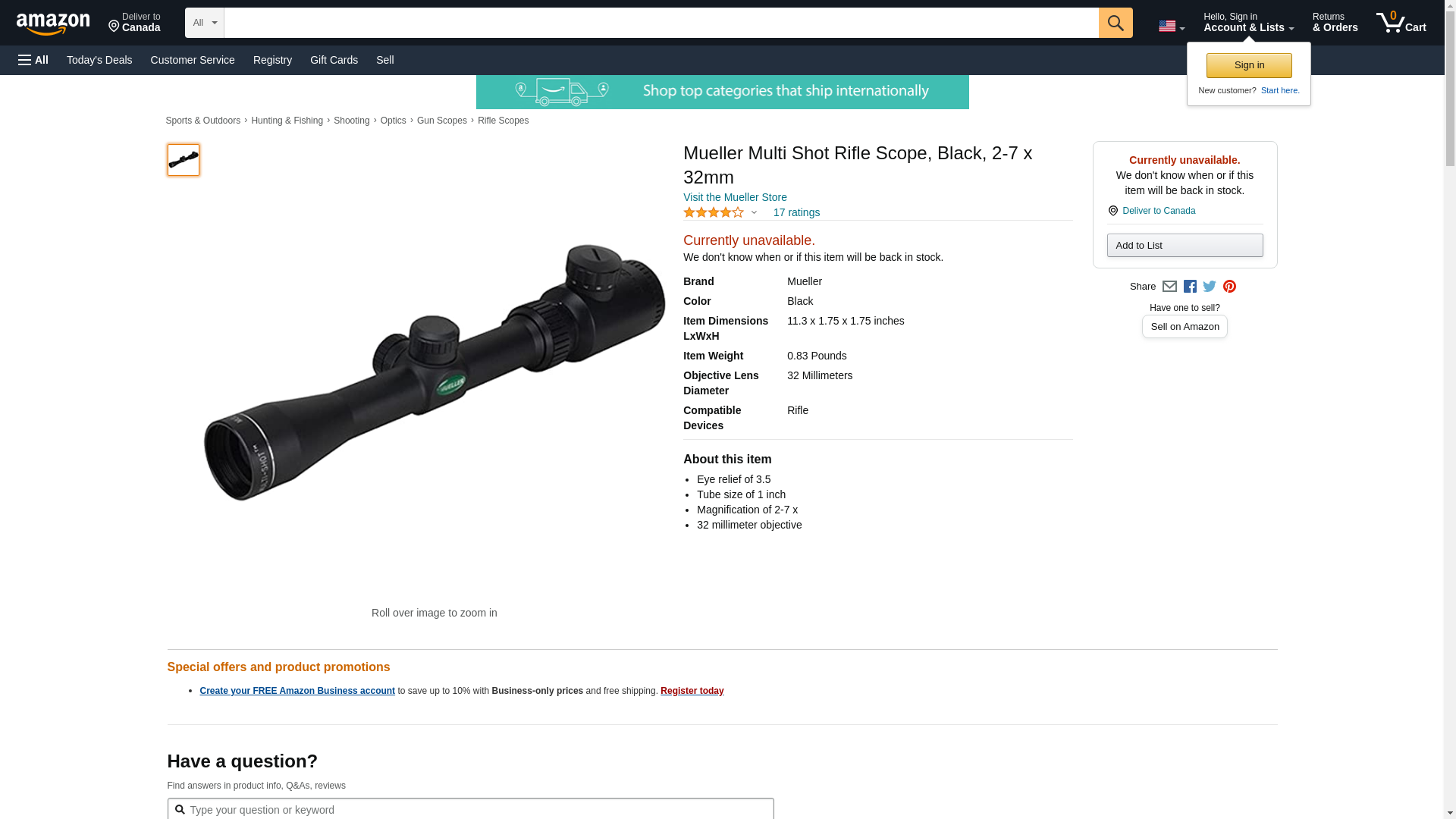
Task: Share product on Twitter
Action: [x=1210, y=287]
